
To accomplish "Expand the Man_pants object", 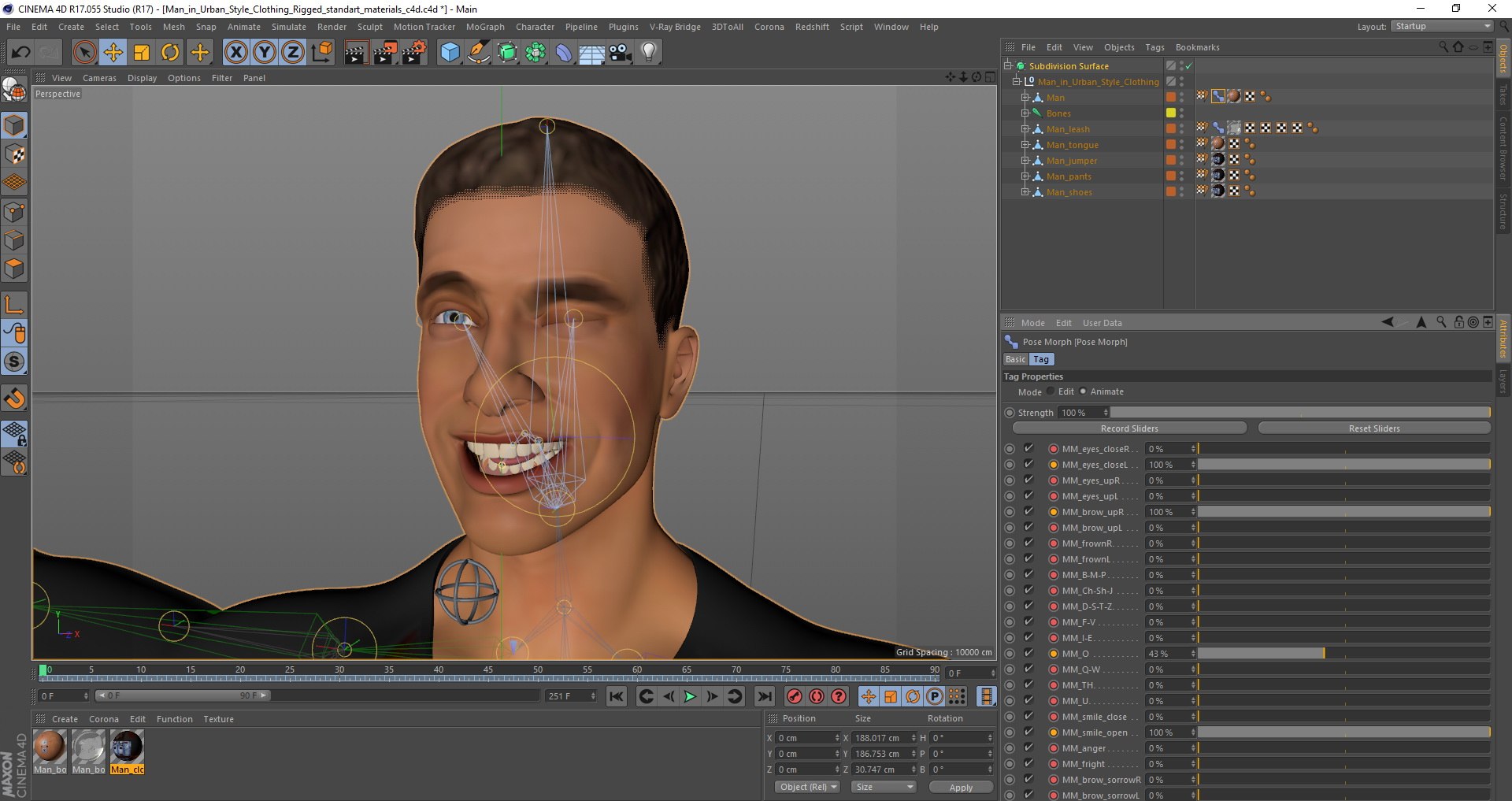I will click(1025, 176).
